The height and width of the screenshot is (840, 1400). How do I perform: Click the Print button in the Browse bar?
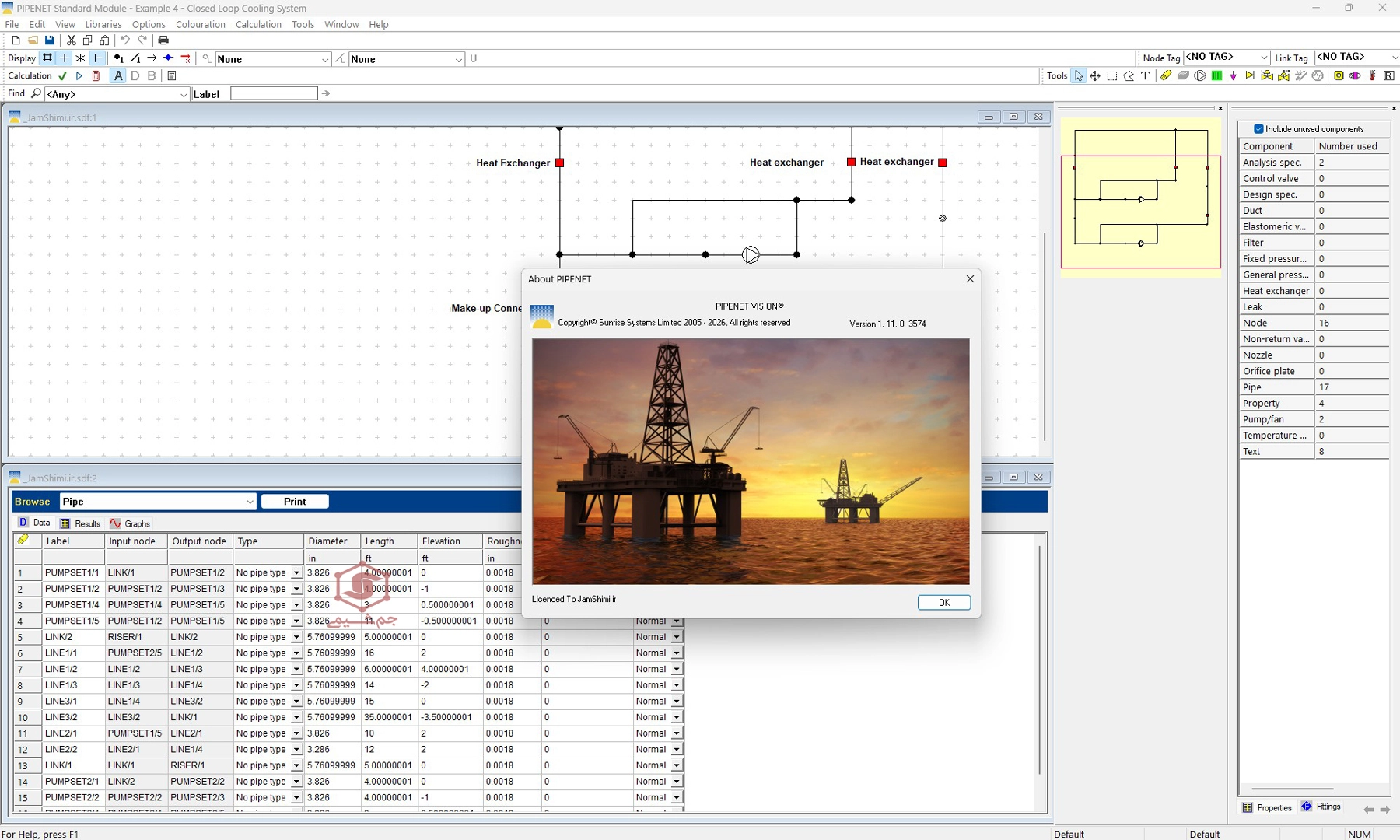(x=295, y=502)
